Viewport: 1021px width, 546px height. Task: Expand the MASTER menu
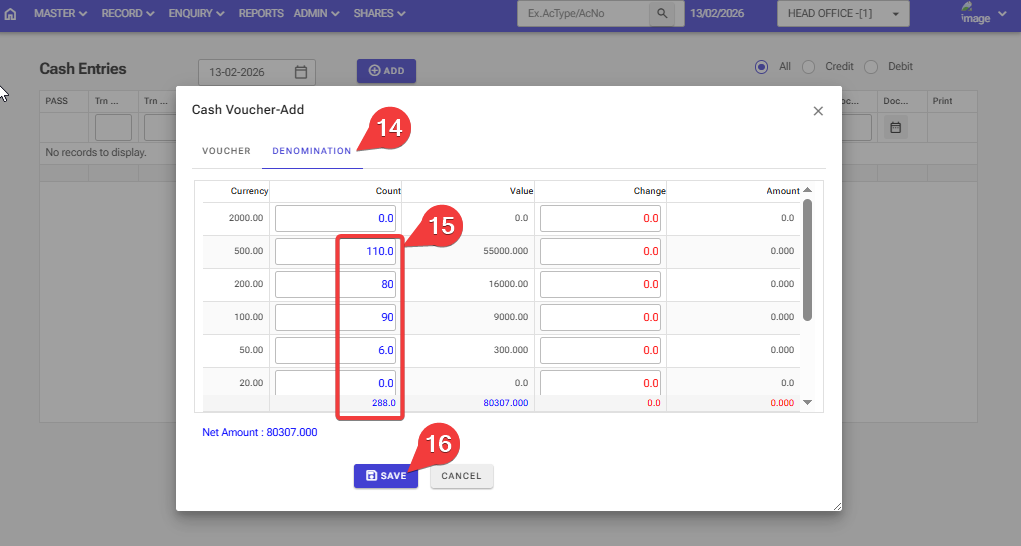coord(60,14)
